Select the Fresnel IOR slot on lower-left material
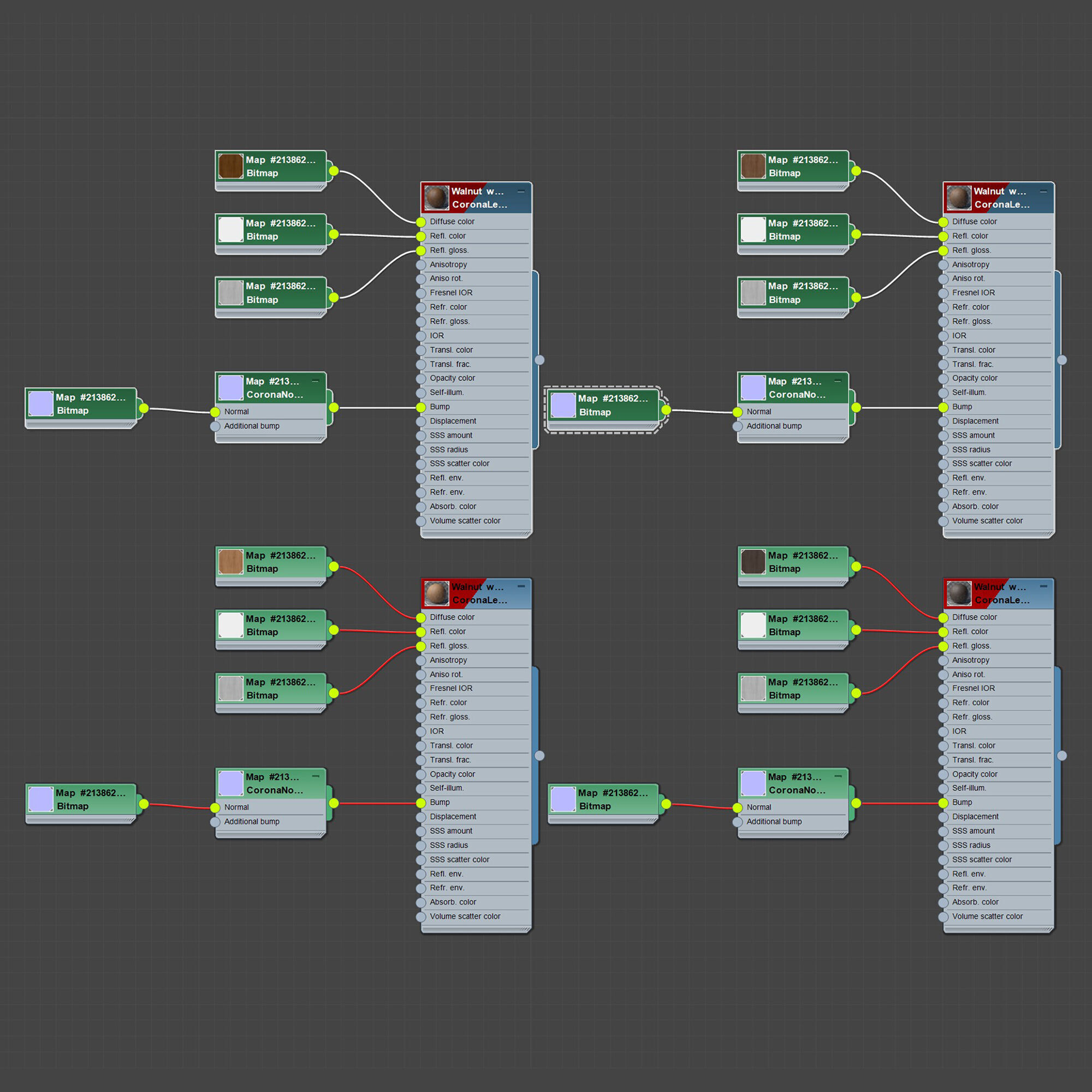 pos(450,689)
